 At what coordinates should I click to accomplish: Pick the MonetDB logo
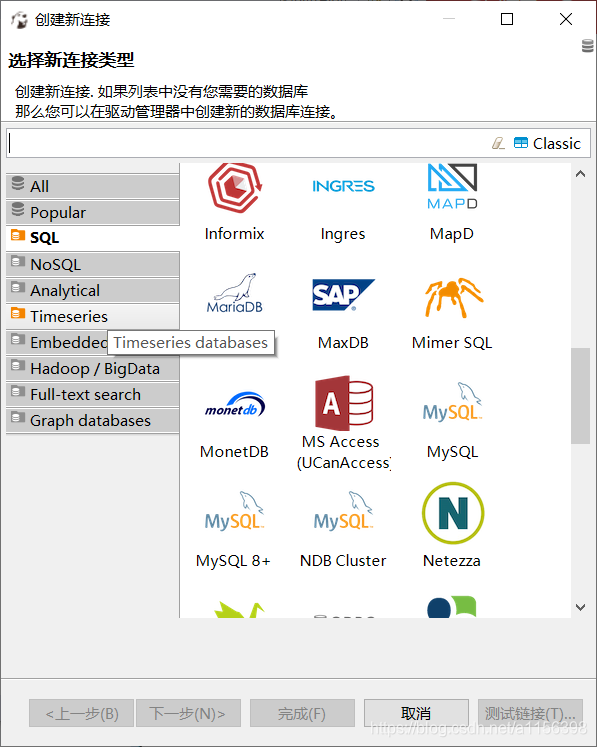[234, 405]
